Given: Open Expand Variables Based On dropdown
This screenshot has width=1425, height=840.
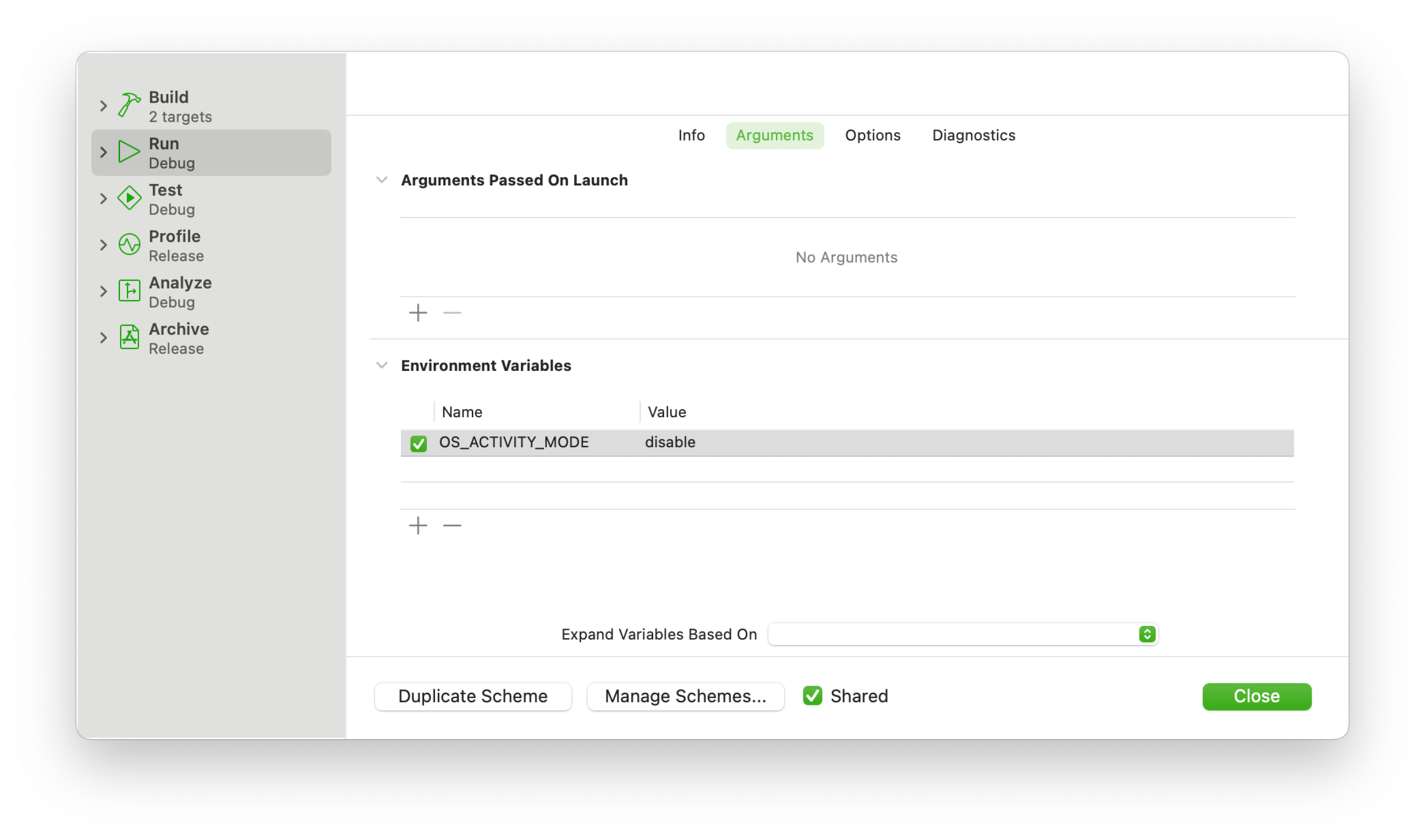Looking at the screenshot, I should (962, 634).
